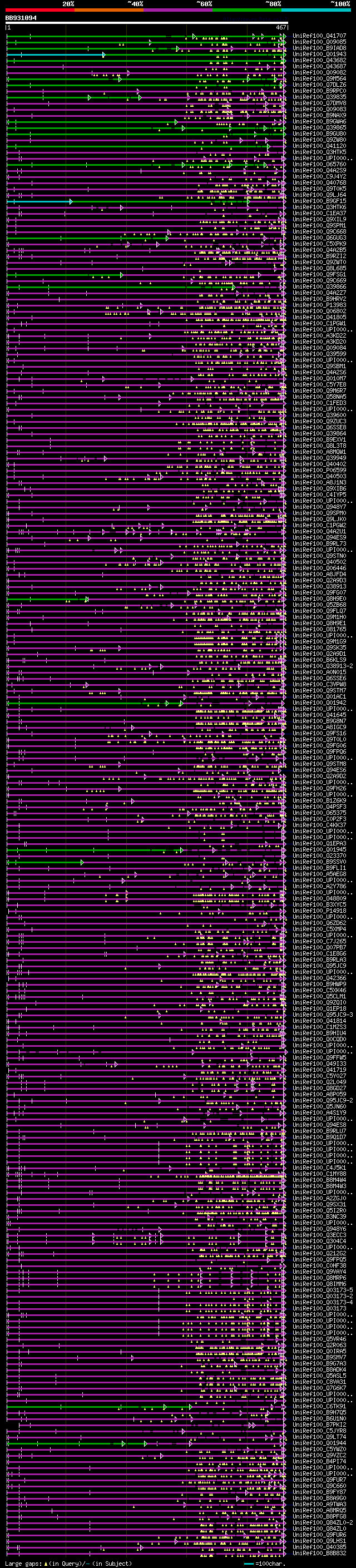
Task: Select hit UniRef100_B4PI74
Action: click(x=319, y=1461)
